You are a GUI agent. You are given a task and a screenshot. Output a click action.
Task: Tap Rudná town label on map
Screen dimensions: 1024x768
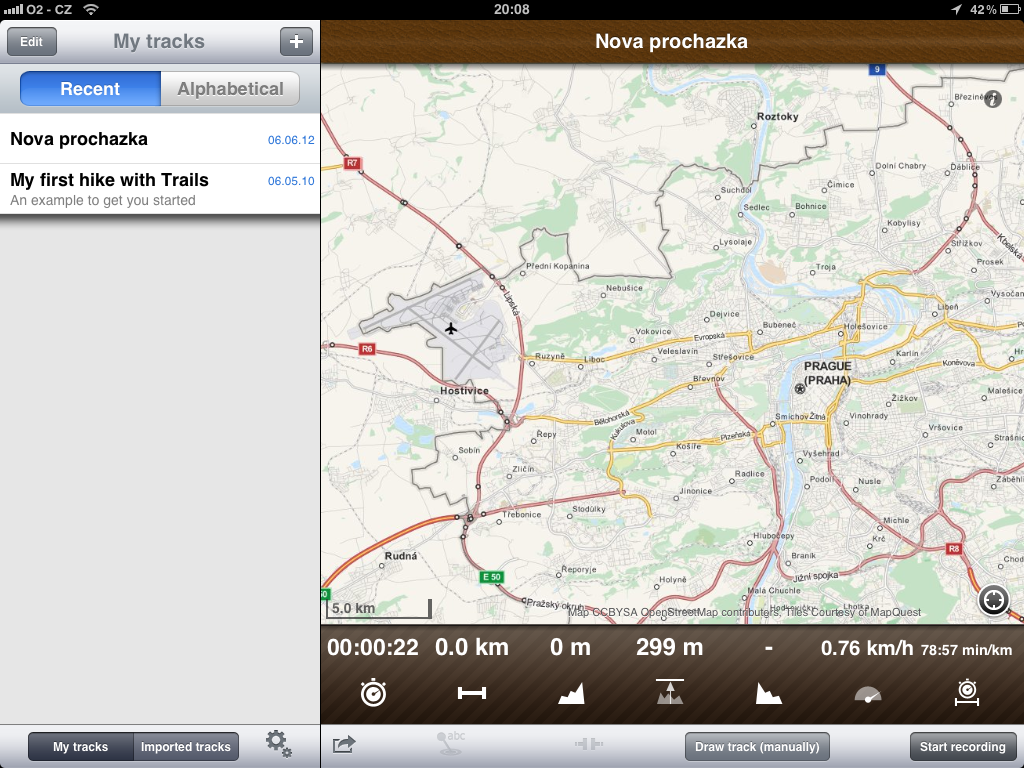click(400, 556)
